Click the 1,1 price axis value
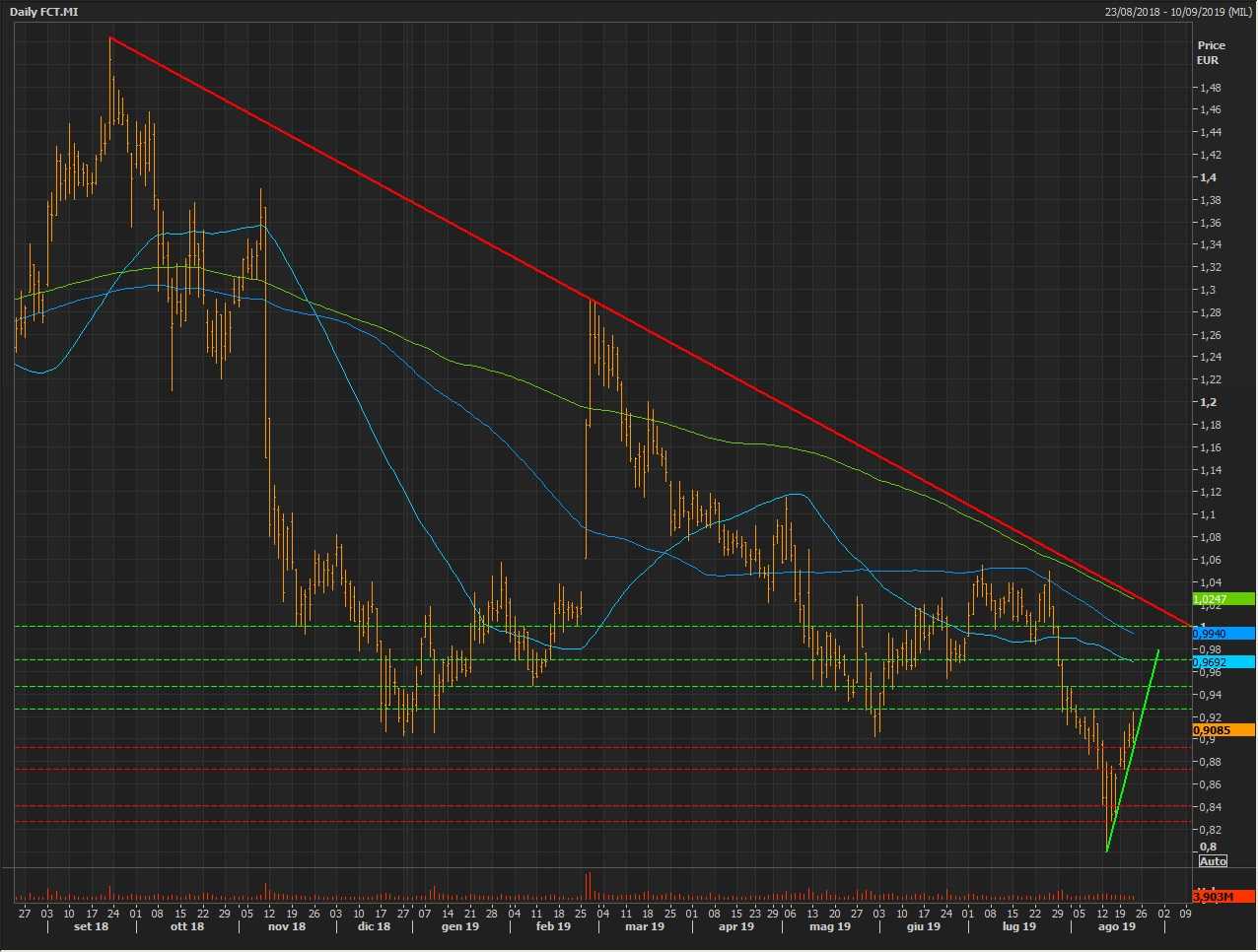This screenshot has height=952, width=1258. tap(1208, 514)
